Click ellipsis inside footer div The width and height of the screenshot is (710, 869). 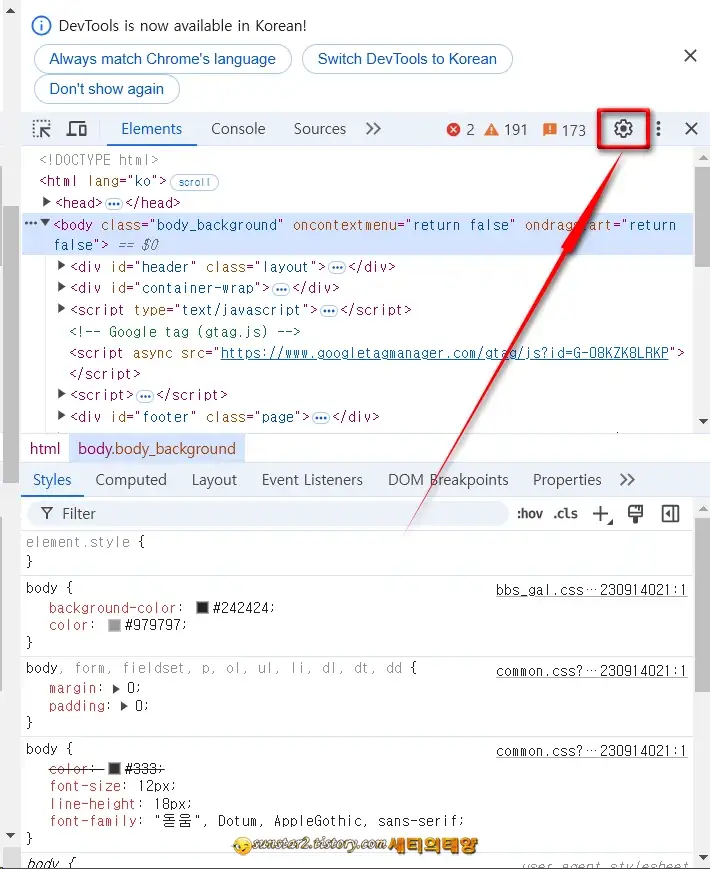[x=321, y=418]
